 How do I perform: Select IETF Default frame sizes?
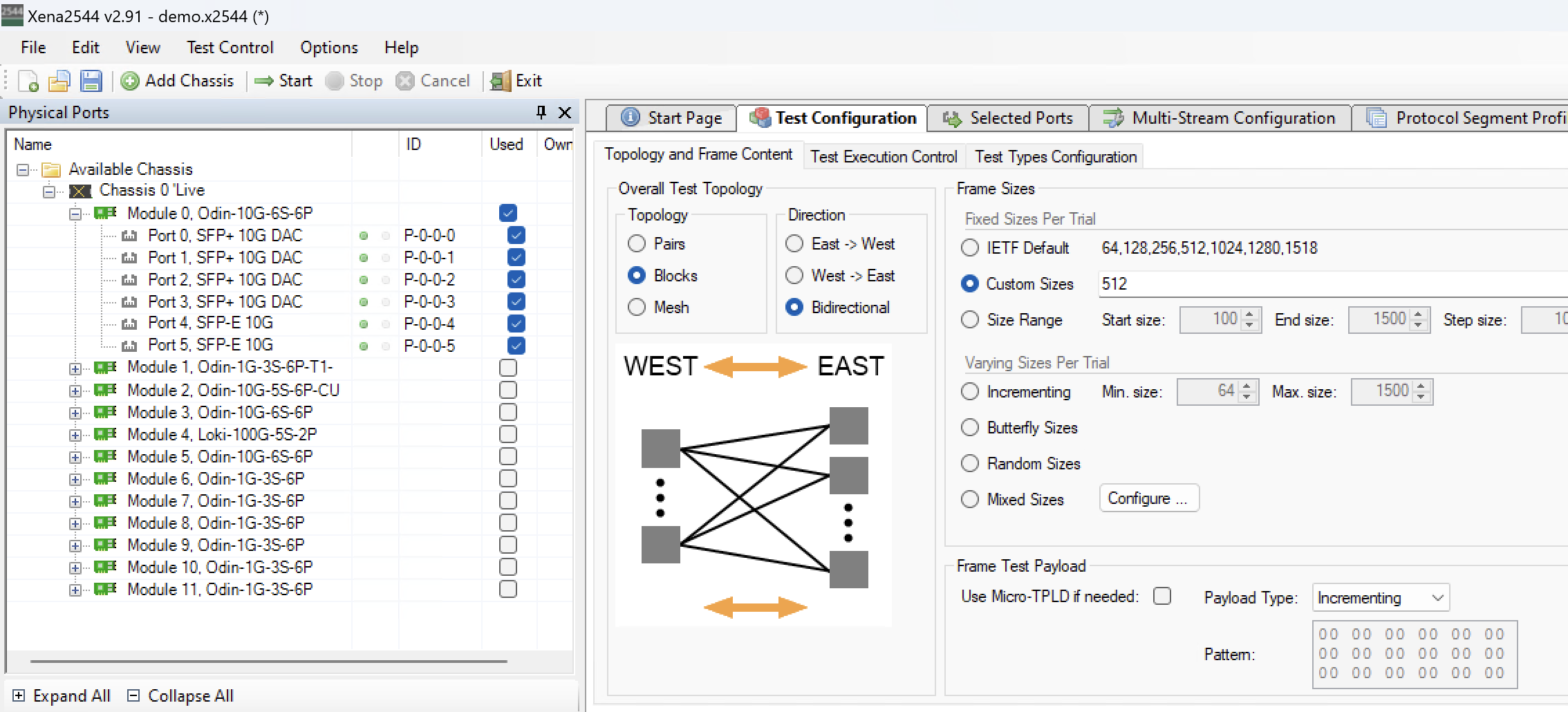coord(970,247)
